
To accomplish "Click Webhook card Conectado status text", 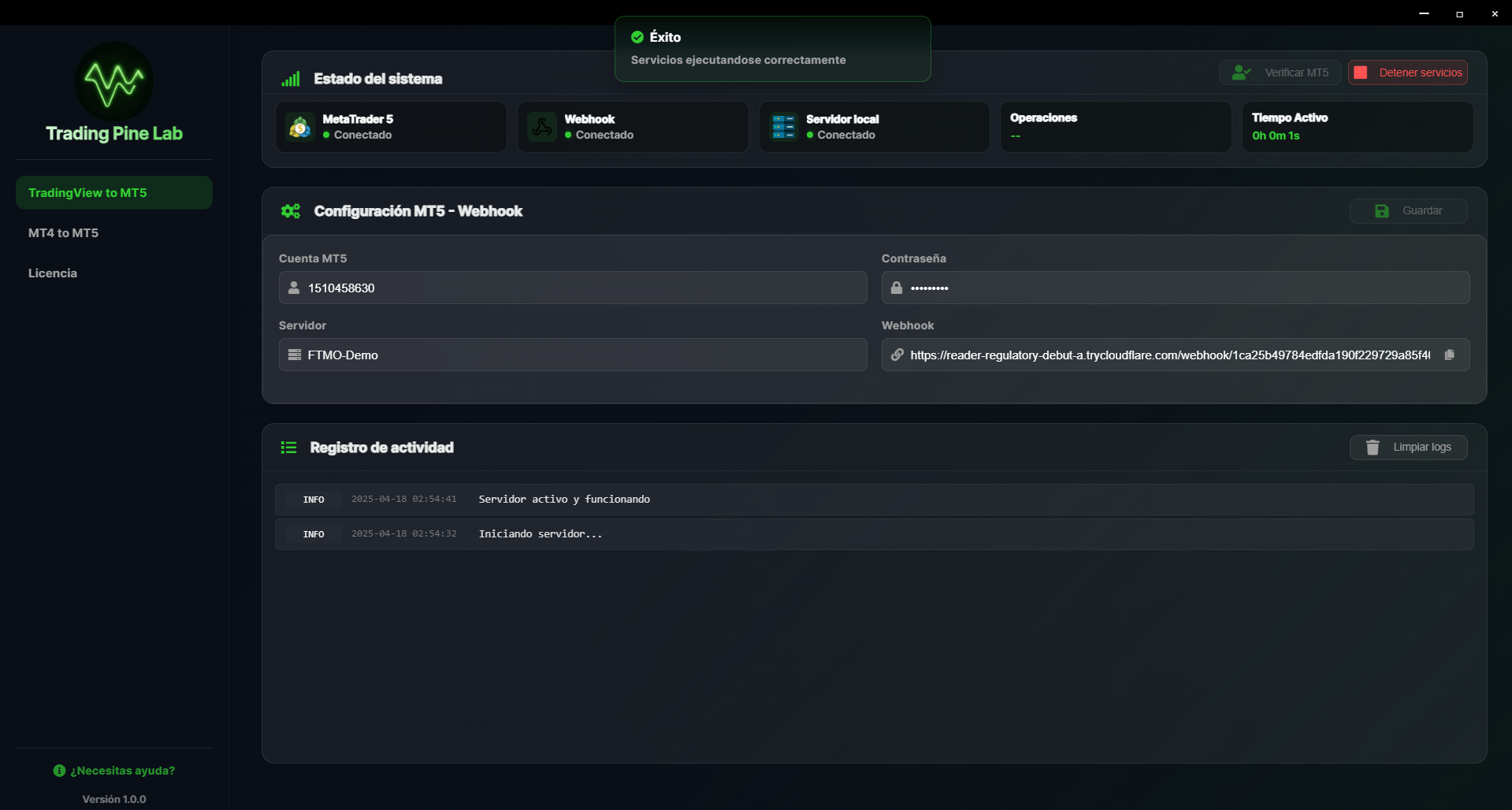I will pos(604,135).
